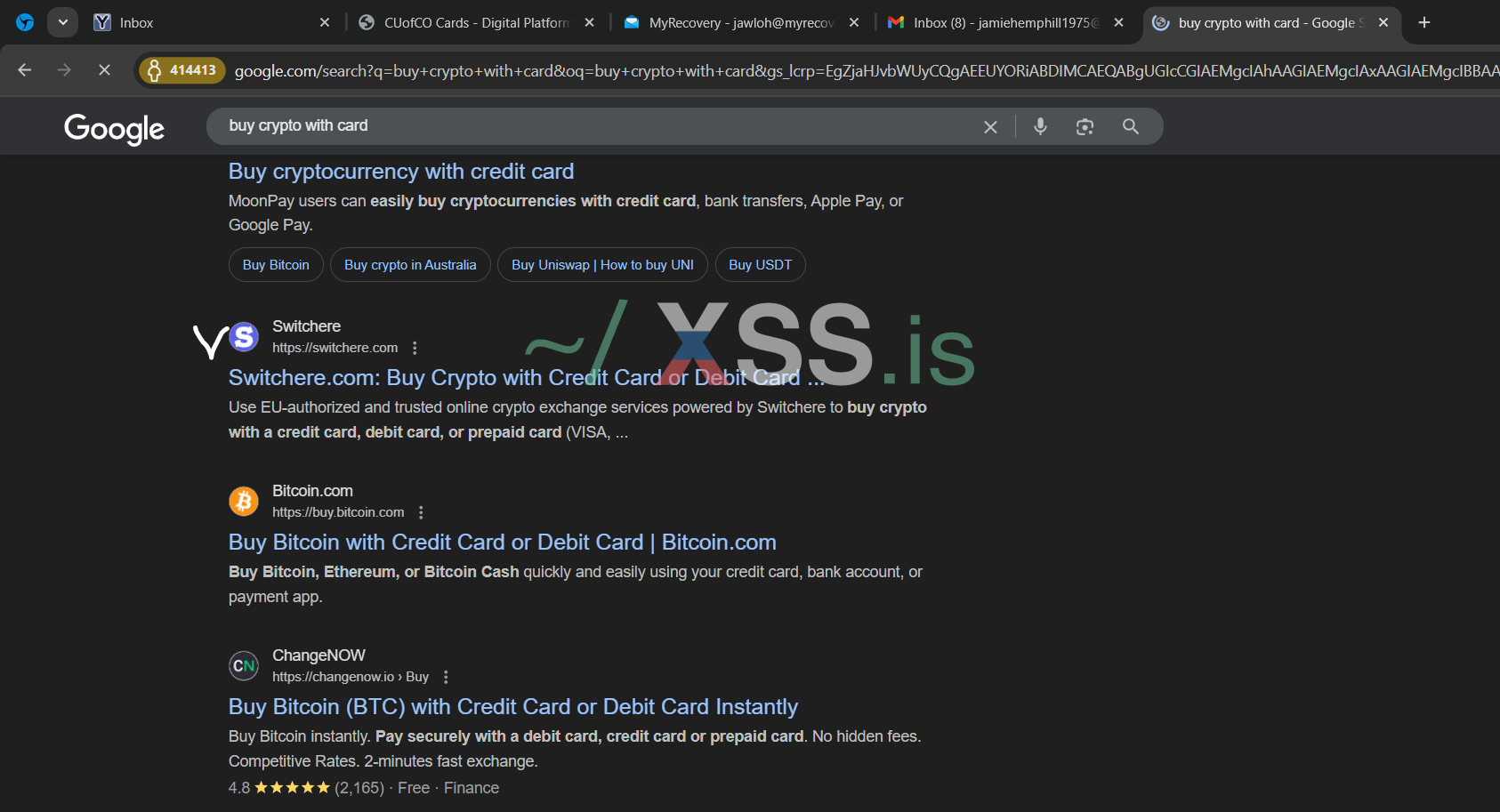Open Buy Bitcoin (BTC) Instantly ChangeNOW result

(x=513, y=707)
